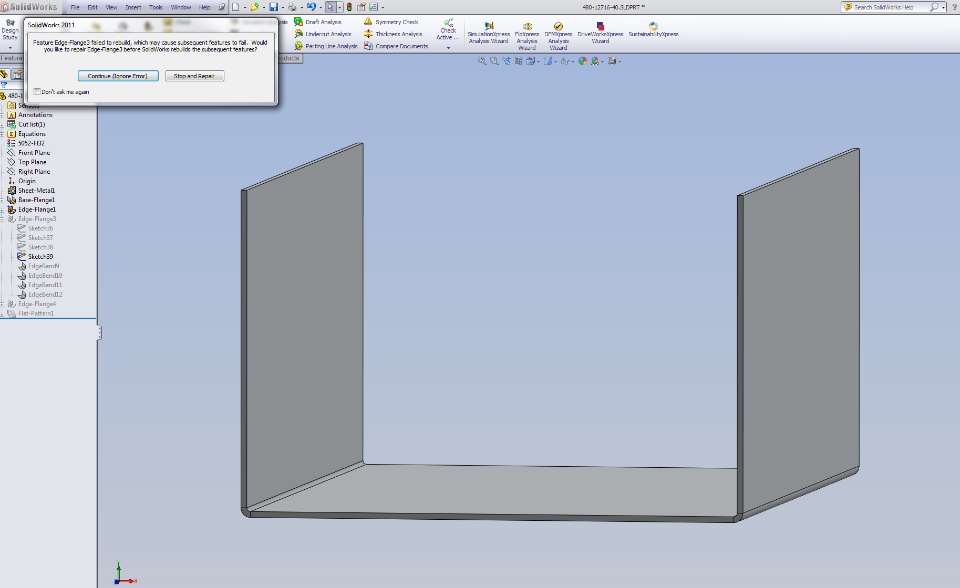Launch DriveWorksXpress Wizard
The height and width of the screenshot is (588, 960).
[600, 33]
